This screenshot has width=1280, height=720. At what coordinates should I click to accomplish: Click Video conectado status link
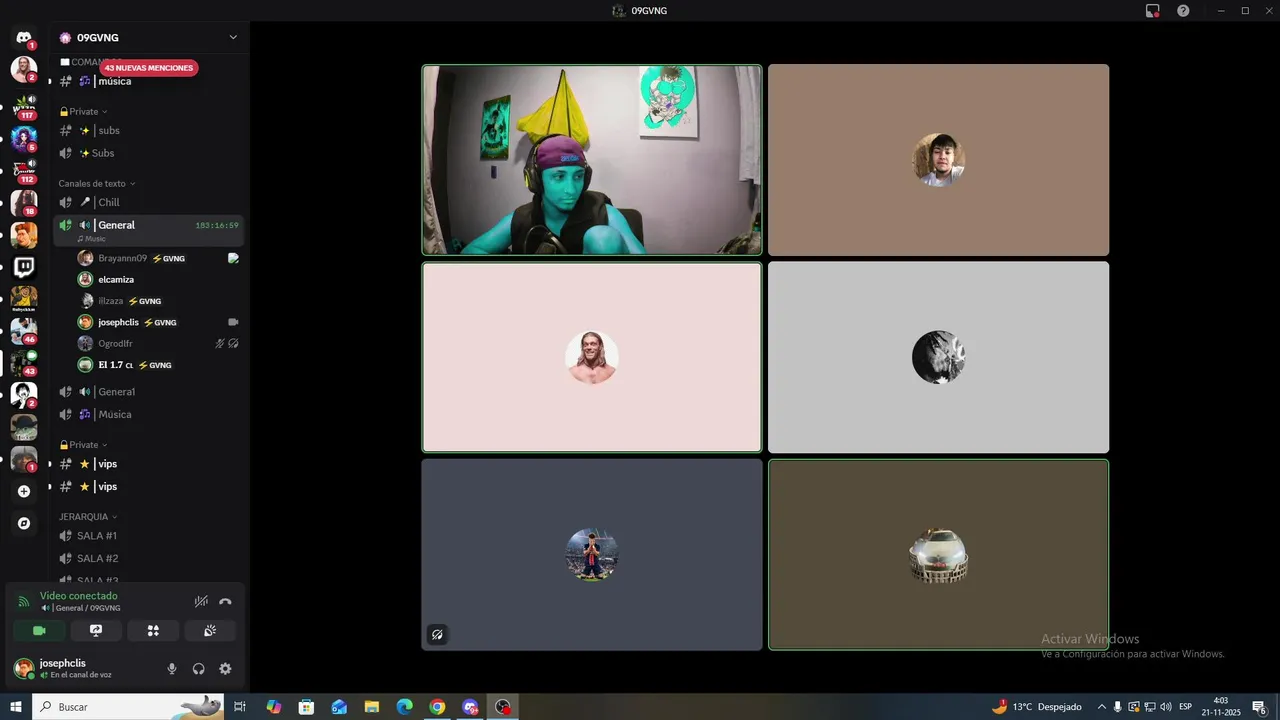coord(79,596)
